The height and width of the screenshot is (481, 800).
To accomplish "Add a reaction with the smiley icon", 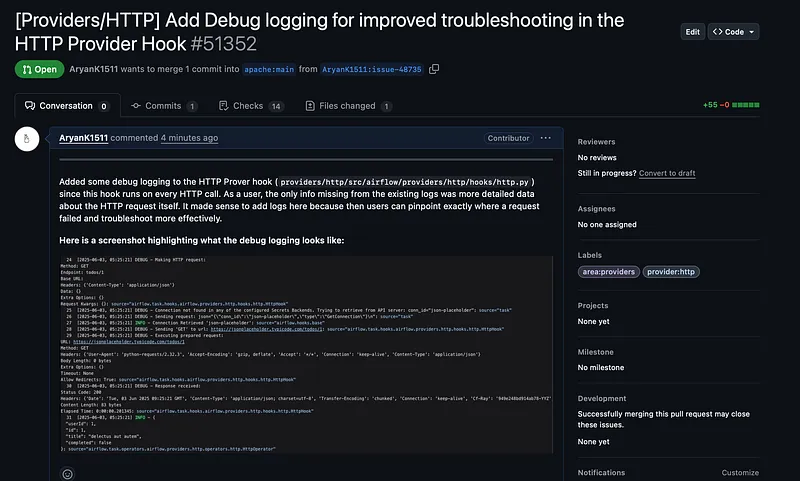I will (67, 474).
